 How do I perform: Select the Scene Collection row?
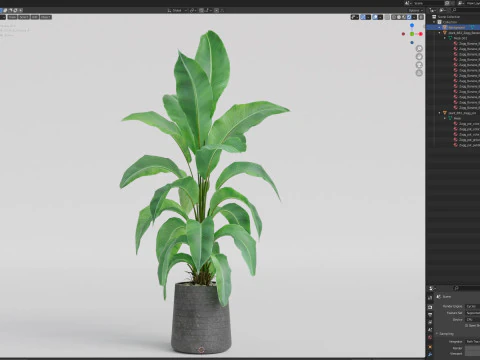point(453,16)
